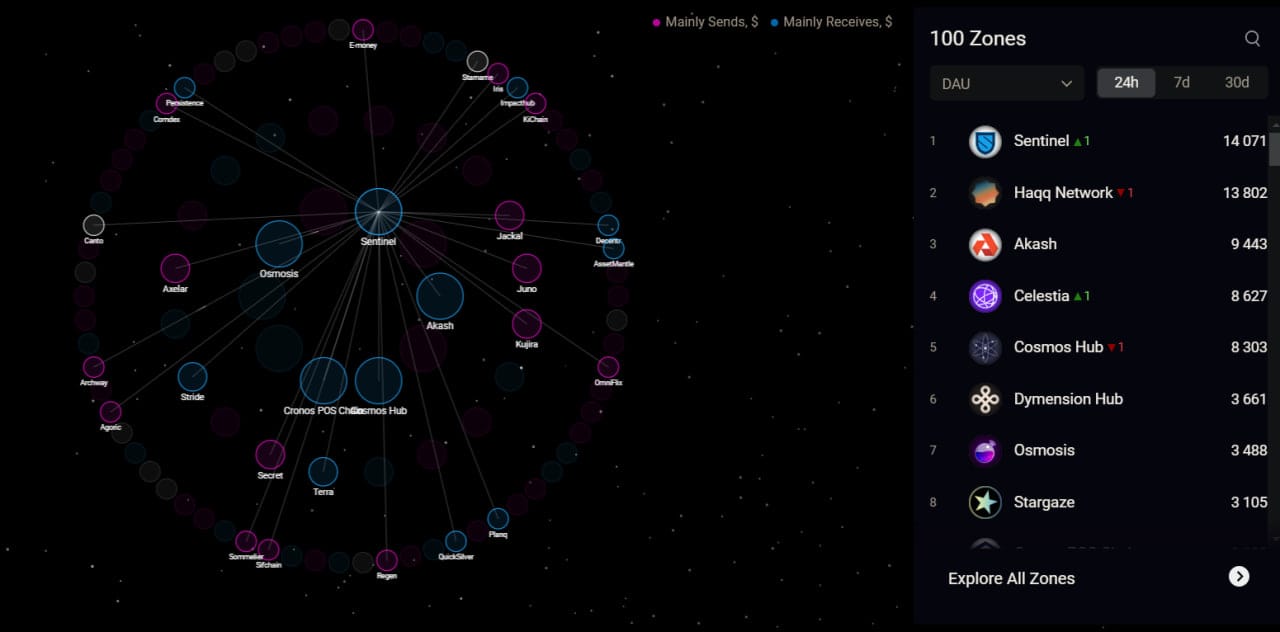Click the Akash red logo icon
Screen dimensions: 1280x632
pos(985,245)
